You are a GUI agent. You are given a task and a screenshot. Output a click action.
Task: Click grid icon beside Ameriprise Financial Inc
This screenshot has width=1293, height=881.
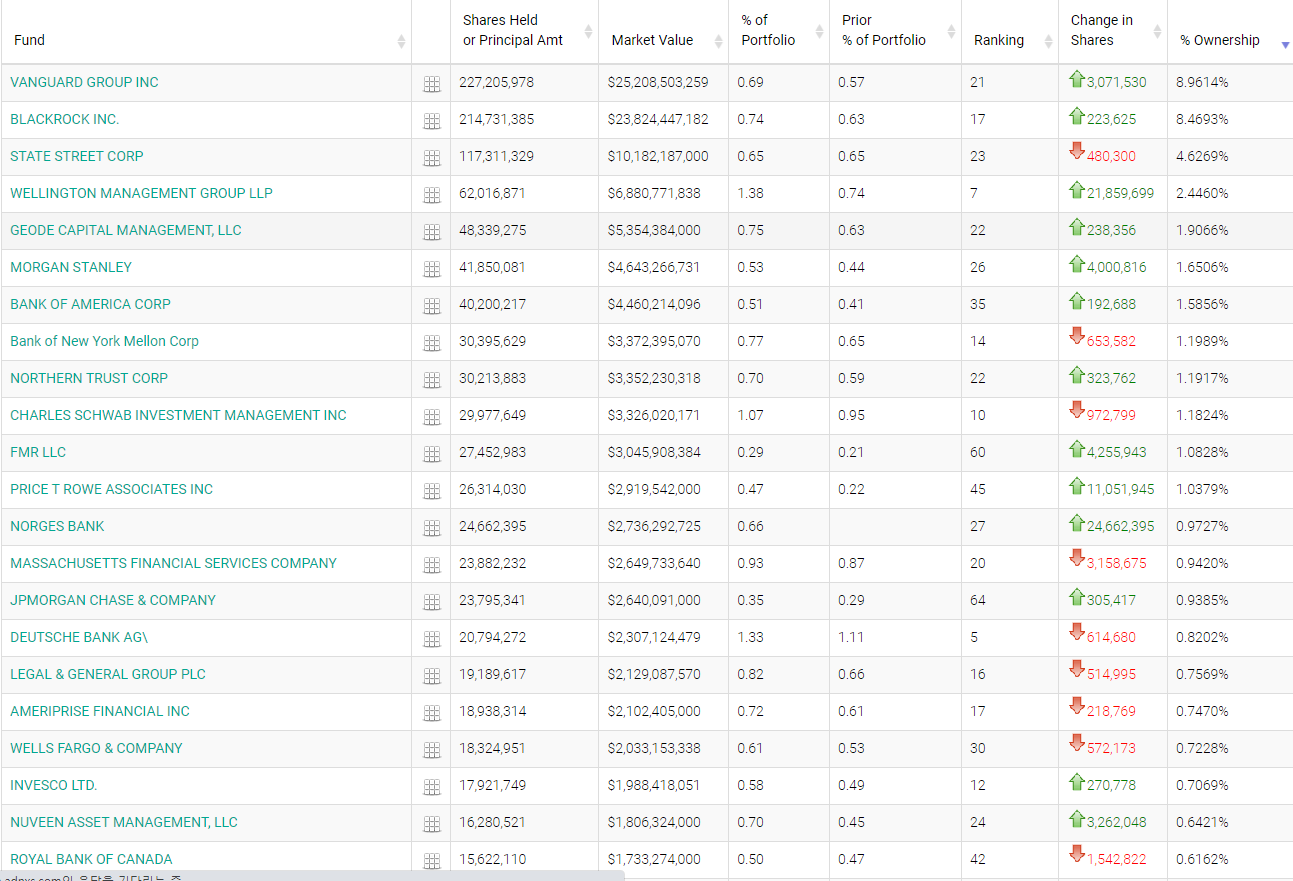point(432,713)
